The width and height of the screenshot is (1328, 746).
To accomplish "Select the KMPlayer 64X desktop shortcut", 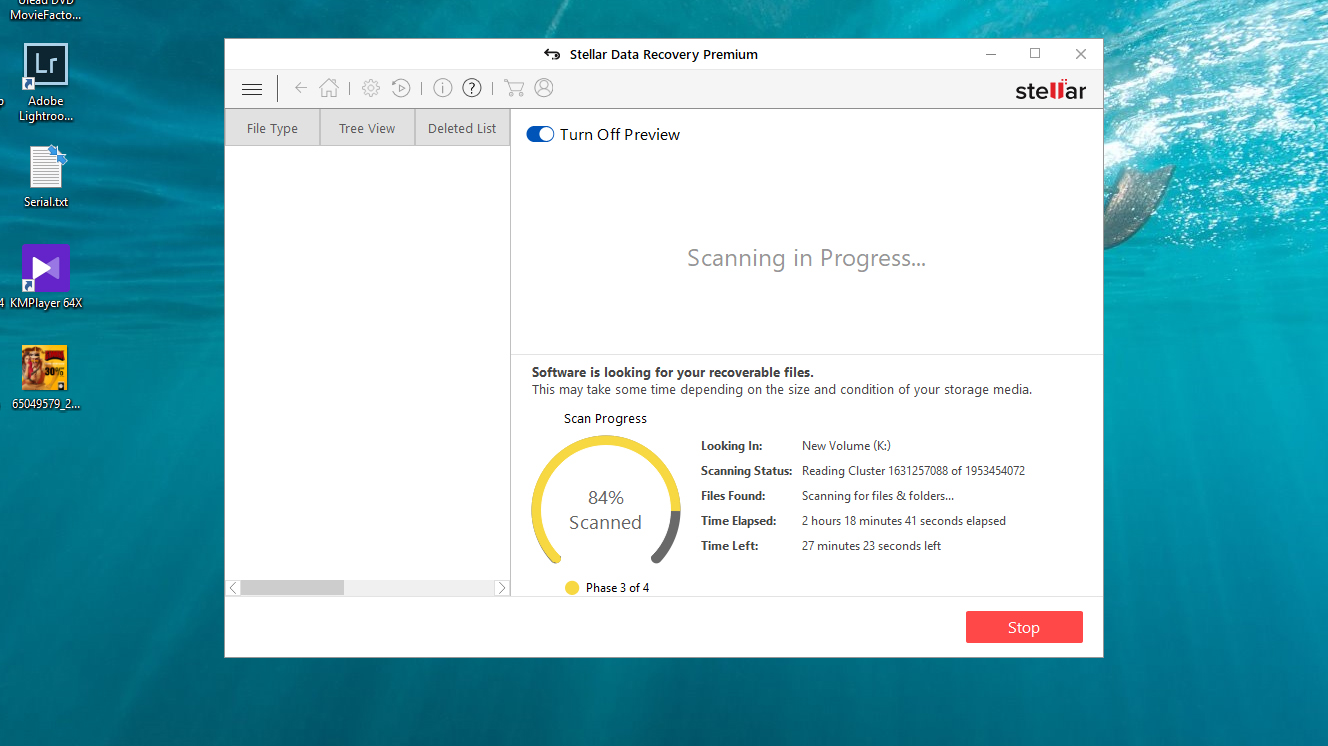I will tap(46, 277).
